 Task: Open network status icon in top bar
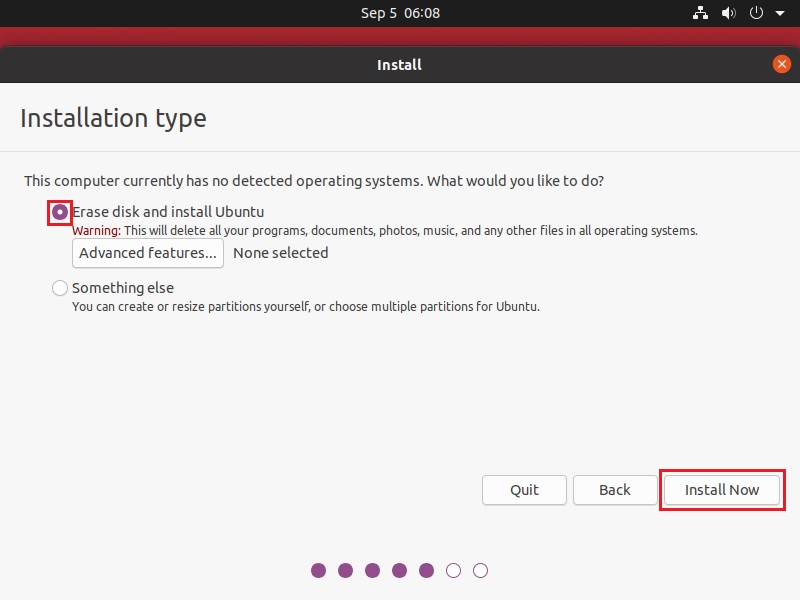point(700,13)
